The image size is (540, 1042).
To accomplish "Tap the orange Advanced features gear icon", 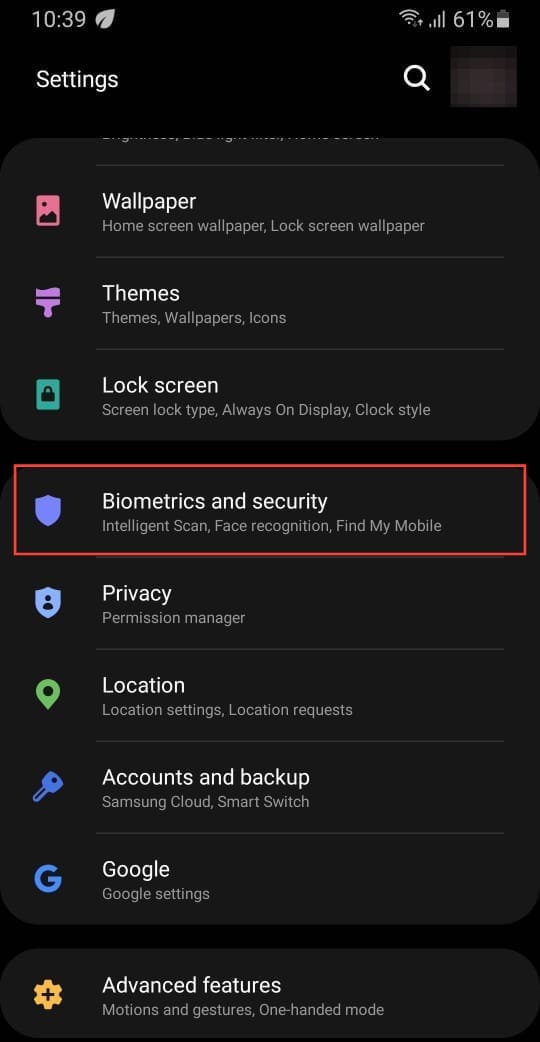I will (x=48, y=995).
